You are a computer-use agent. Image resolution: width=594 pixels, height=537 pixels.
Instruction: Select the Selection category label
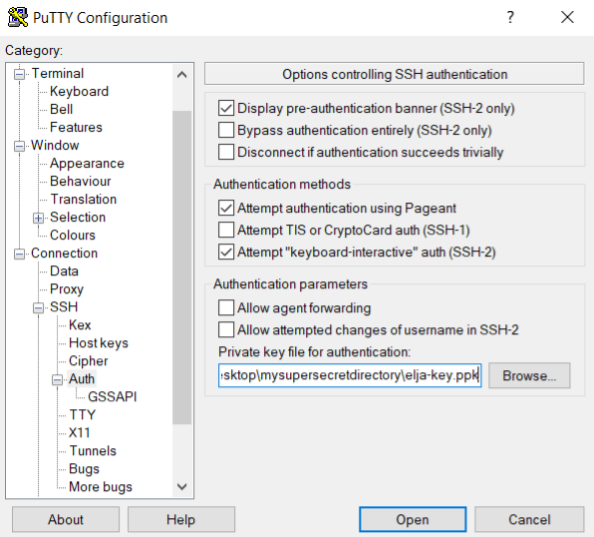(x=78, y=217)
